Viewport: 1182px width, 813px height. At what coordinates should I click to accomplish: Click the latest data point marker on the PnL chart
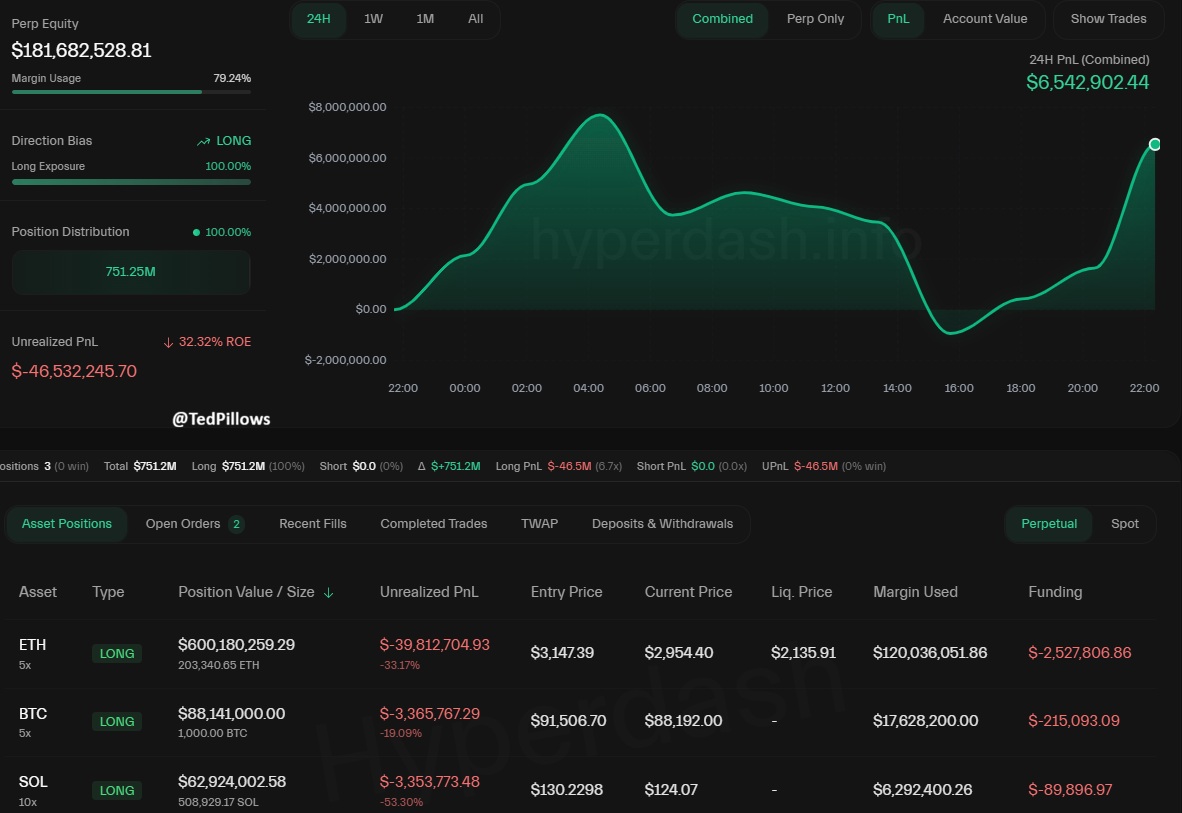point(1154,144)
